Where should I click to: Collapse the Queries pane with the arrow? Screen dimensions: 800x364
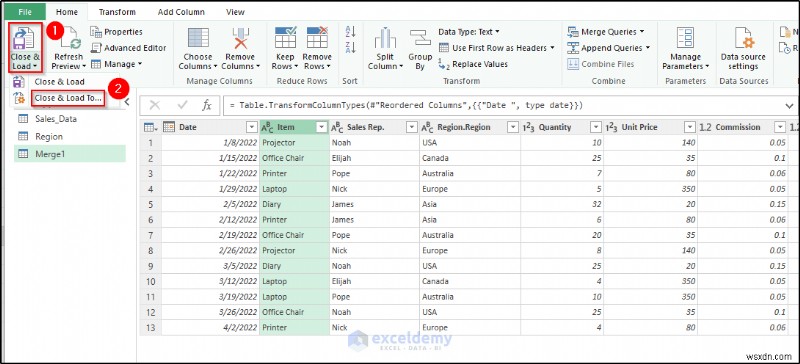(x=127, y=102)
